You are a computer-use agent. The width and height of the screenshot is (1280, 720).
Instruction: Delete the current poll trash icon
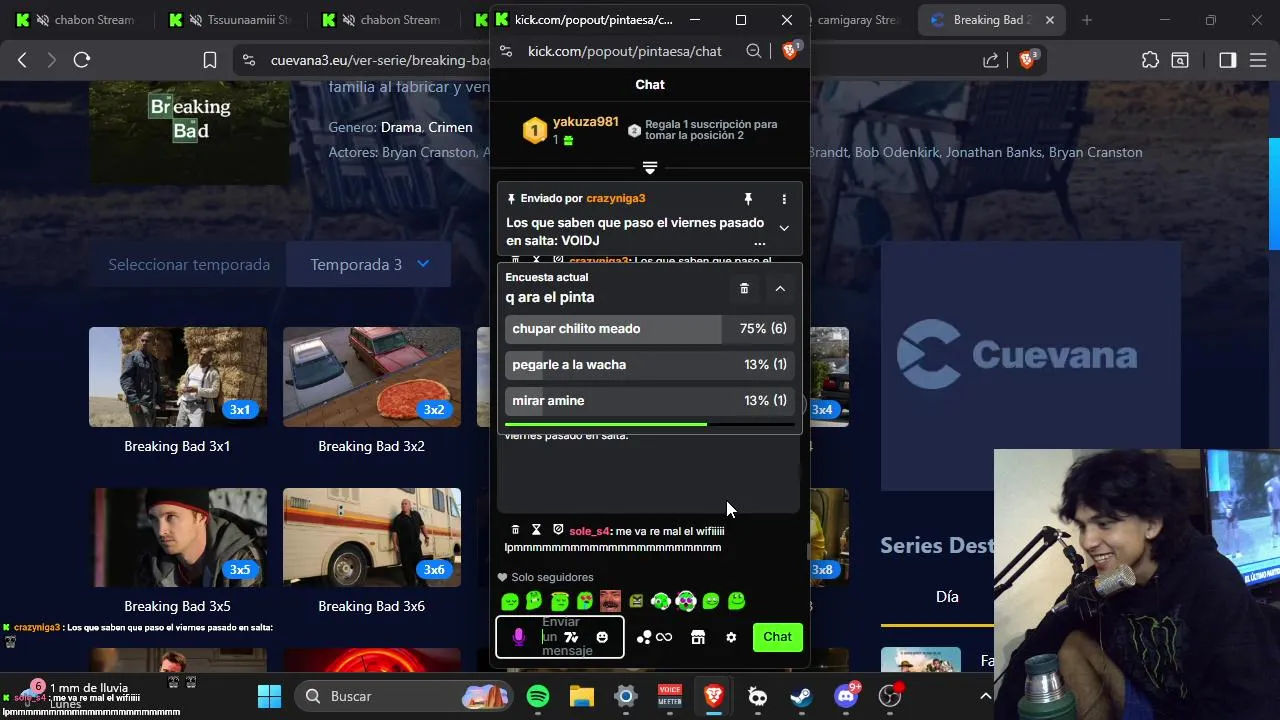coord(744,288)
